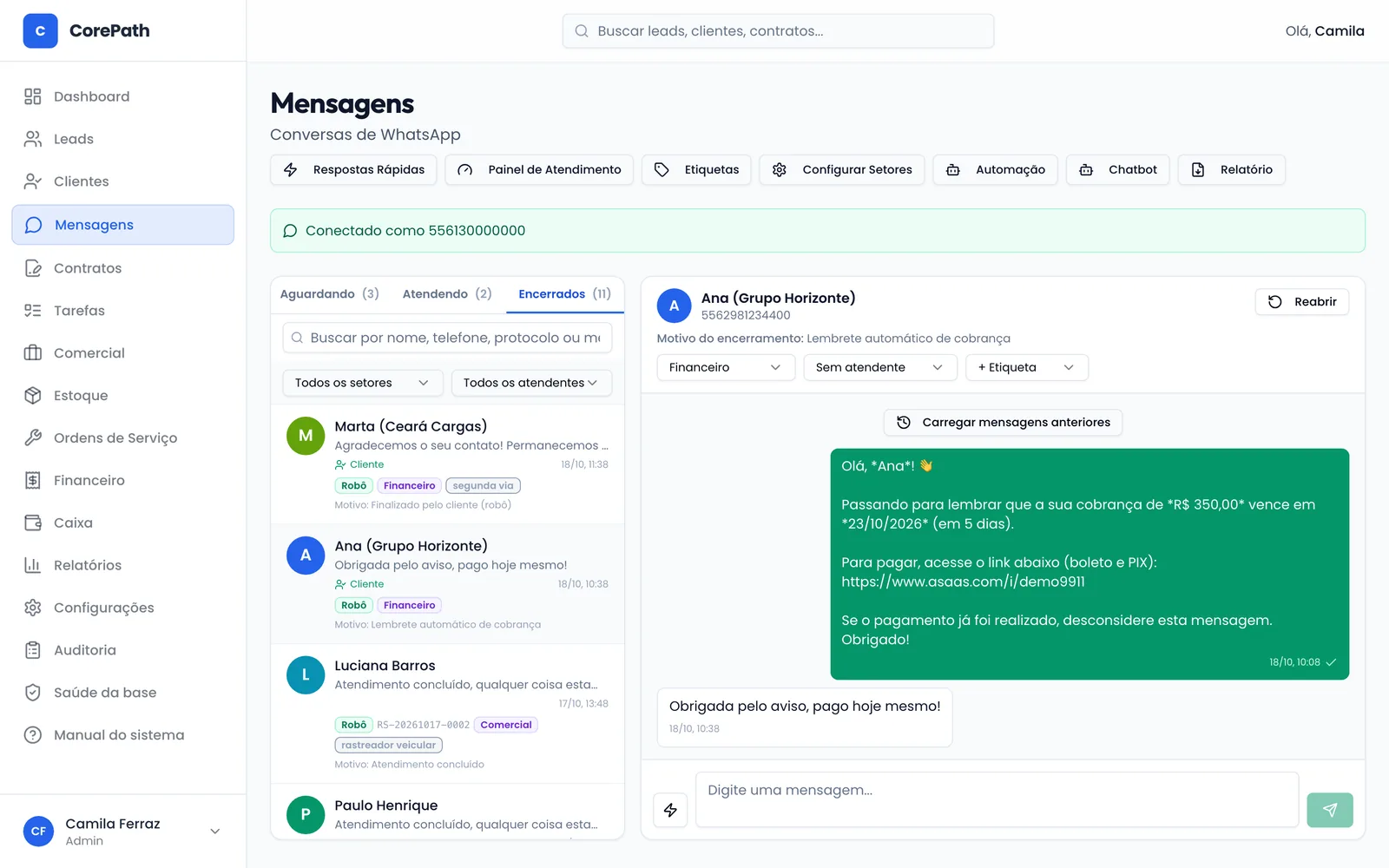This screenshot has width=1389, height=868.
Task: Open the Sem atendente dropdown
Action: click(880, 367)
